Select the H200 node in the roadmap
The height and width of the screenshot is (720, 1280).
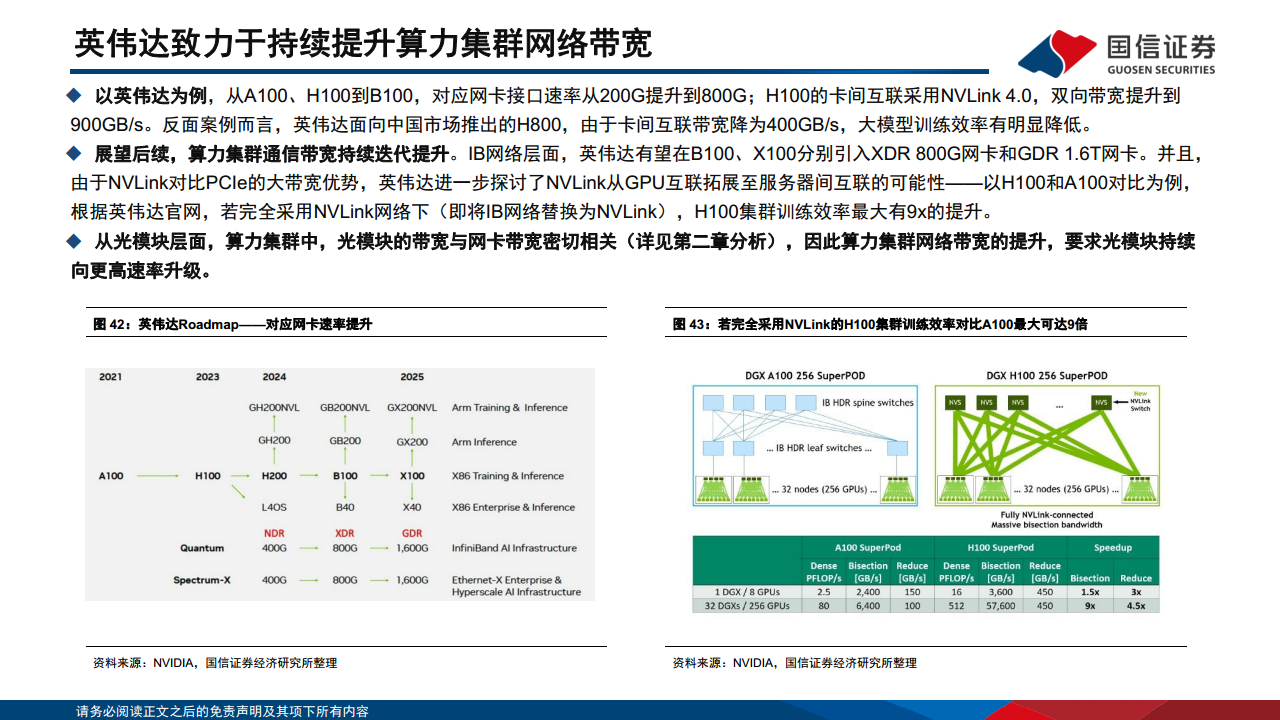[x=275, y=477]
